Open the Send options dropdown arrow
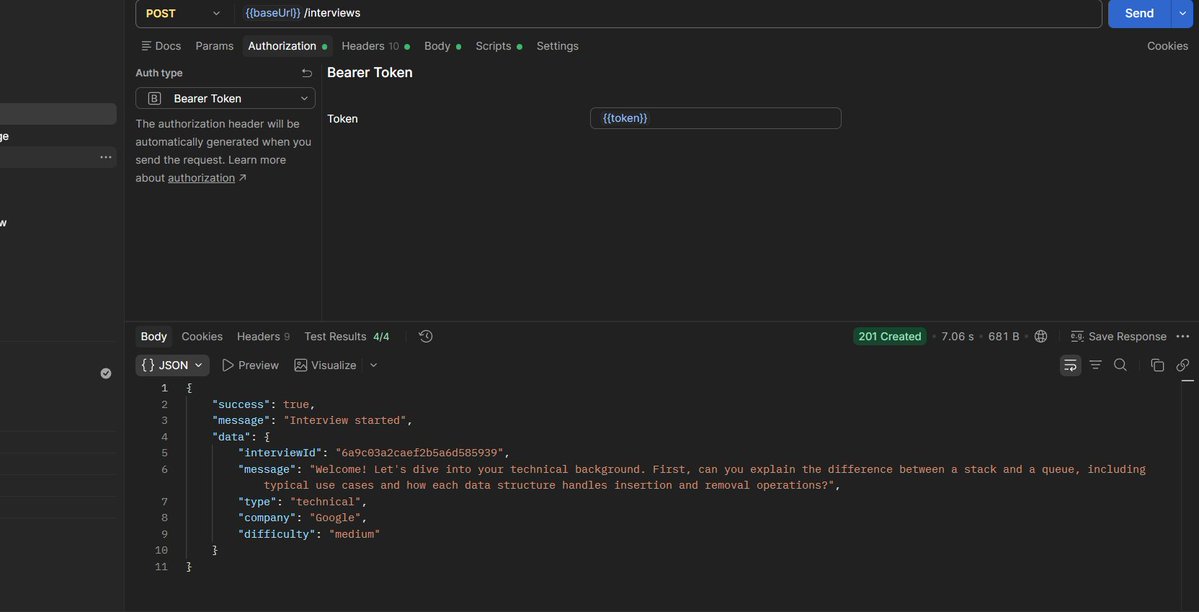The height and width of the screenshot is (612, 1199). (x=1184, y=14)
